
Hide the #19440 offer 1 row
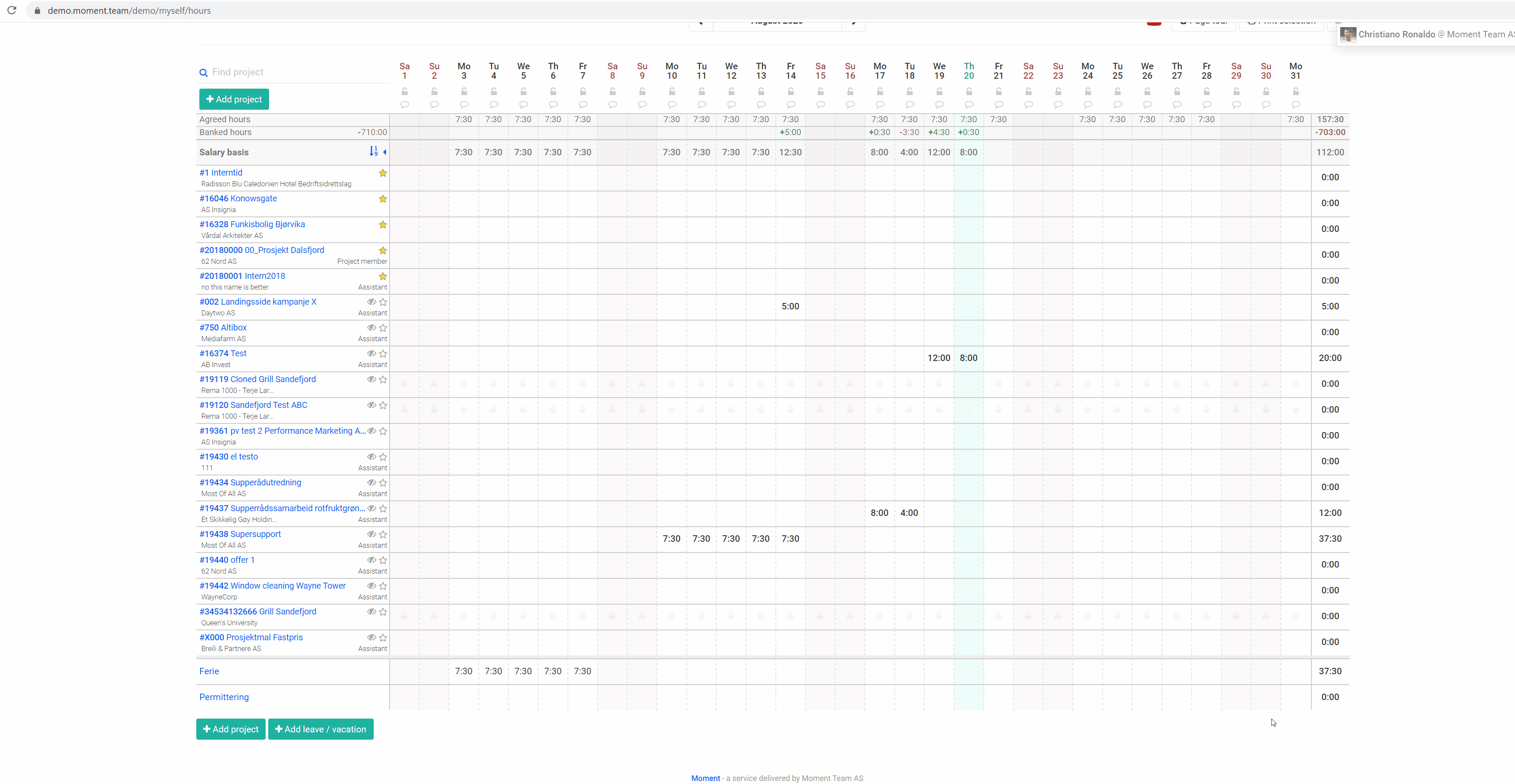click(x=372, y=560)
